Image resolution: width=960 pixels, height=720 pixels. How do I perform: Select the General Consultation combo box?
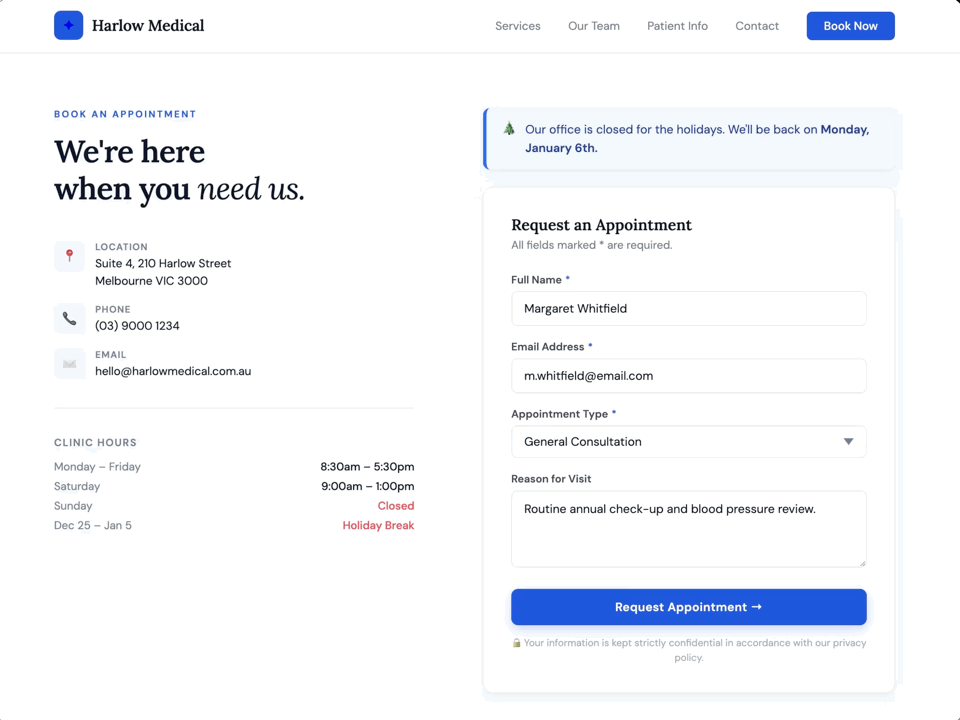[670, 442]
